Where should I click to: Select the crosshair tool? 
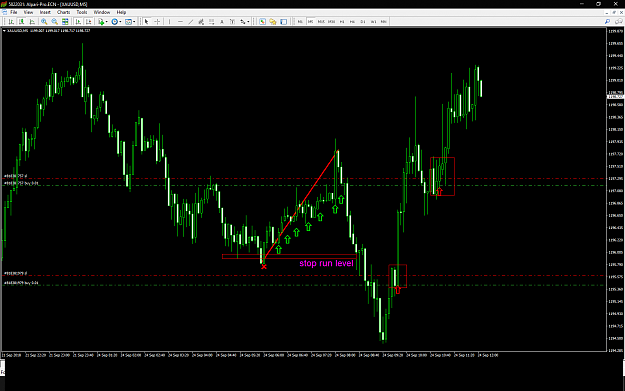pos(157,22)
